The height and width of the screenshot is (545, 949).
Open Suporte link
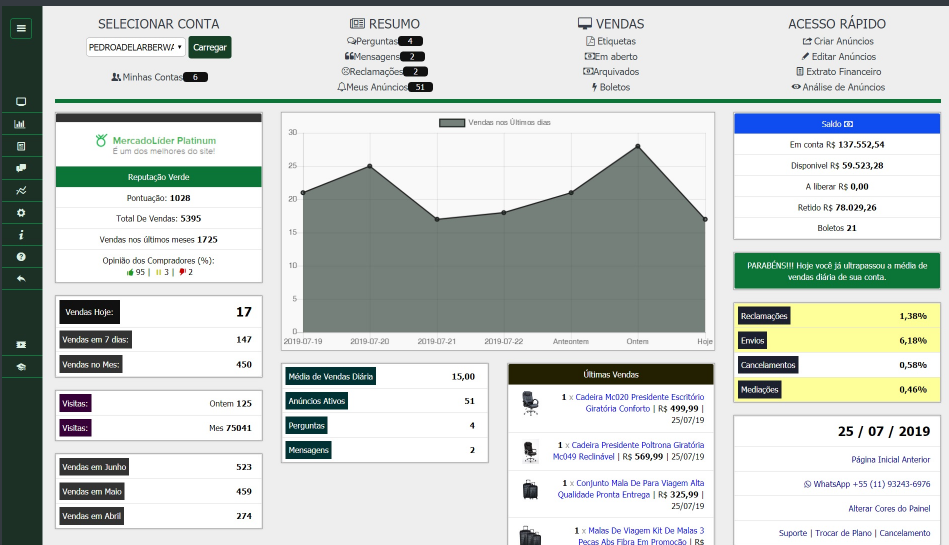tap(793, 533)
